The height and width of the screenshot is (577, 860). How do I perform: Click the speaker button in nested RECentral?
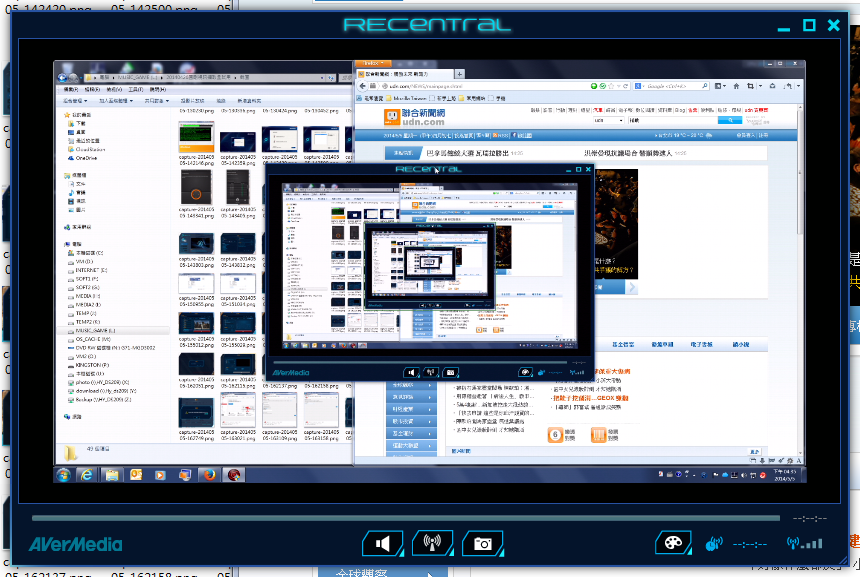[x=411, y=372]
